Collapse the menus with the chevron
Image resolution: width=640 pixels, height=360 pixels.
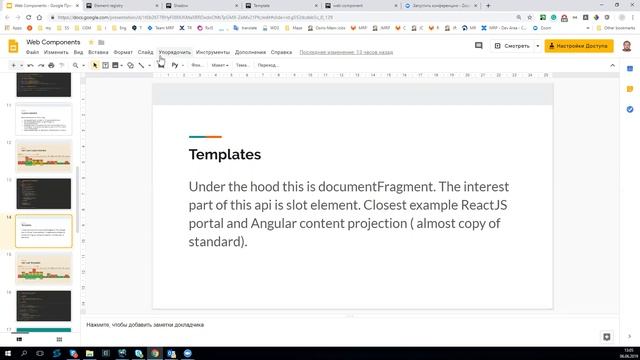point(612,65)
